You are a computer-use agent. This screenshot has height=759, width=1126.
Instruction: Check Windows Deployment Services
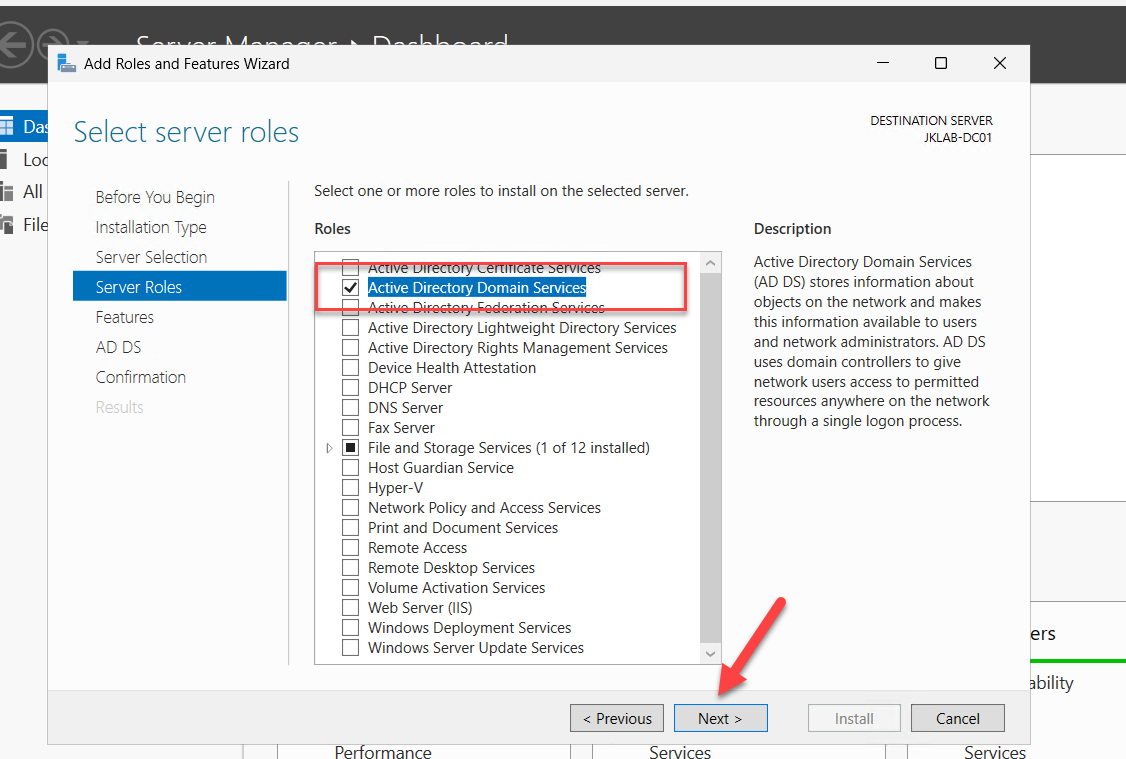click(350, 628)
